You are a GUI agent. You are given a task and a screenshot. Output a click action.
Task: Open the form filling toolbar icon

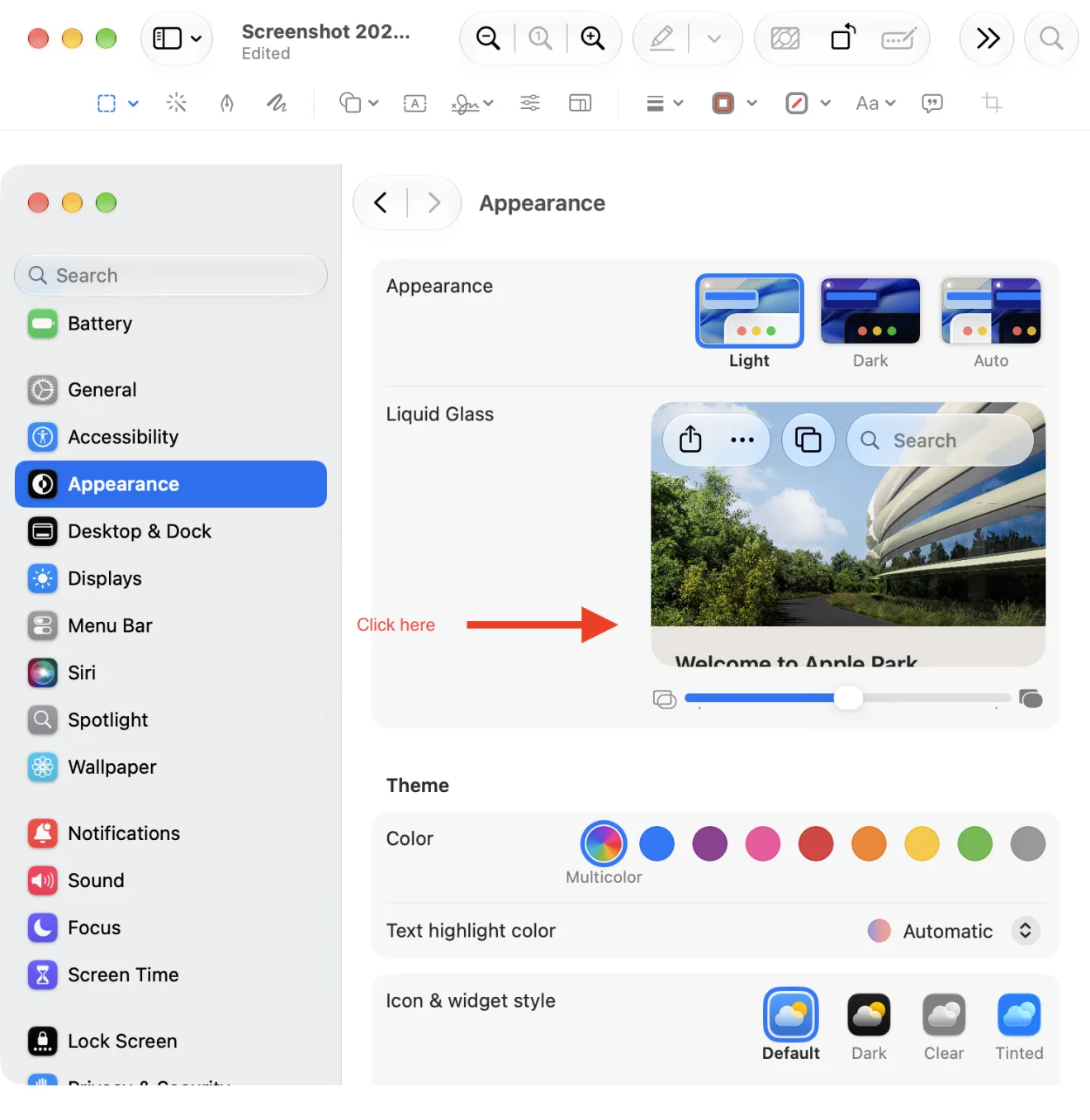click(x=898, y=38)
